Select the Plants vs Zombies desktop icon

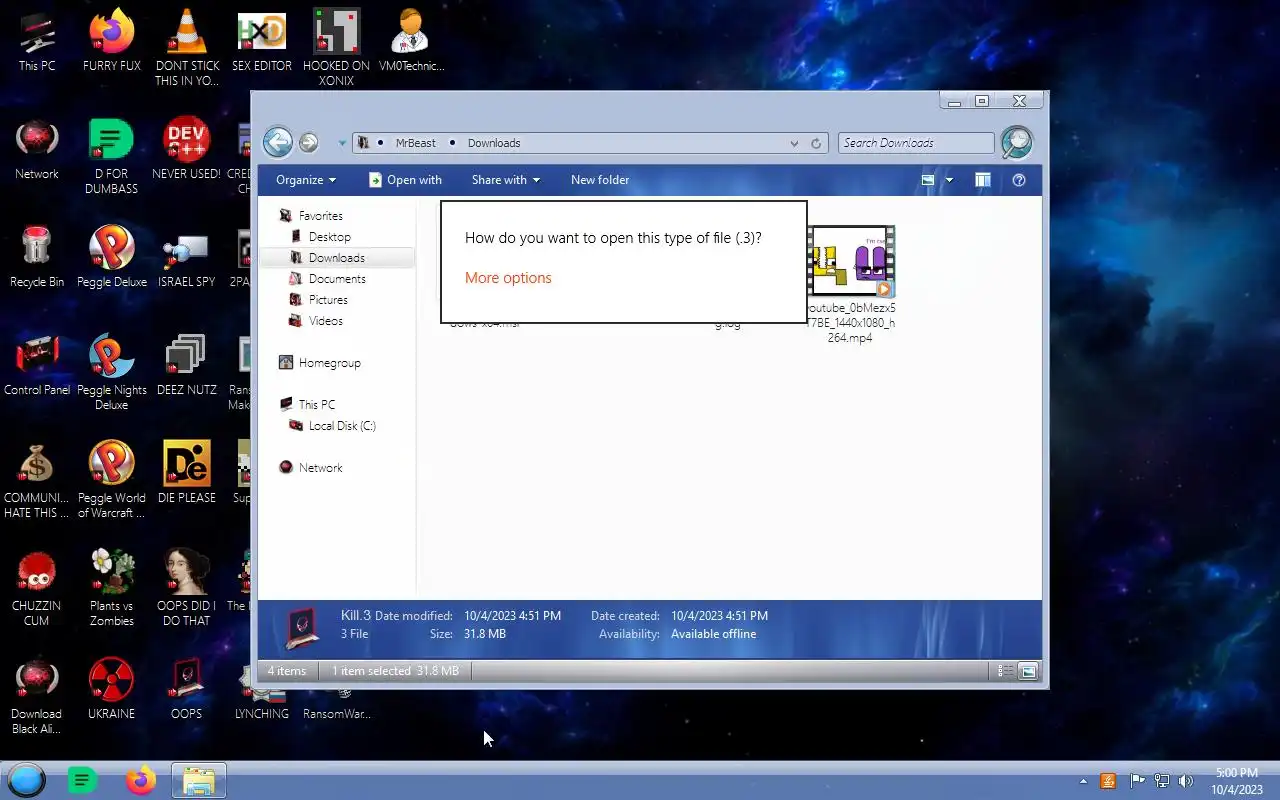pos(112,588)
